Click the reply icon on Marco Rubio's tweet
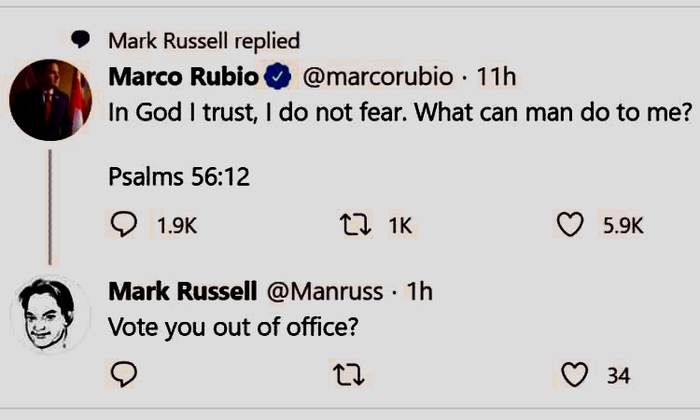Screen dimensions: 700x420 123,225
